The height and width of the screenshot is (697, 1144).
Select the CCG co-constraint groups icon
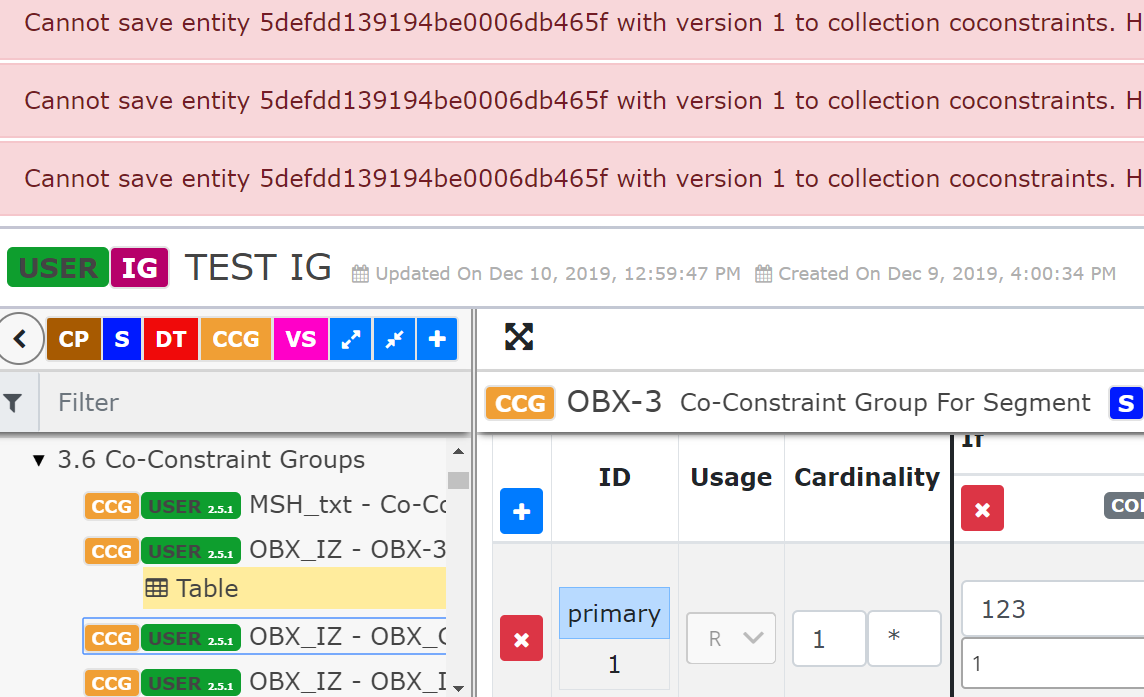(x=235, y=338)
